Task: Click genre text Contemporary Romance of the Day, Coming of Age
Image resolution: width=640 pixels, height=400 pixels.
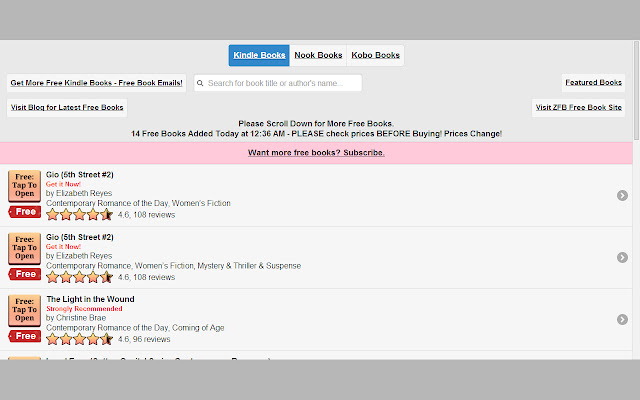Action: click(135, 328)
